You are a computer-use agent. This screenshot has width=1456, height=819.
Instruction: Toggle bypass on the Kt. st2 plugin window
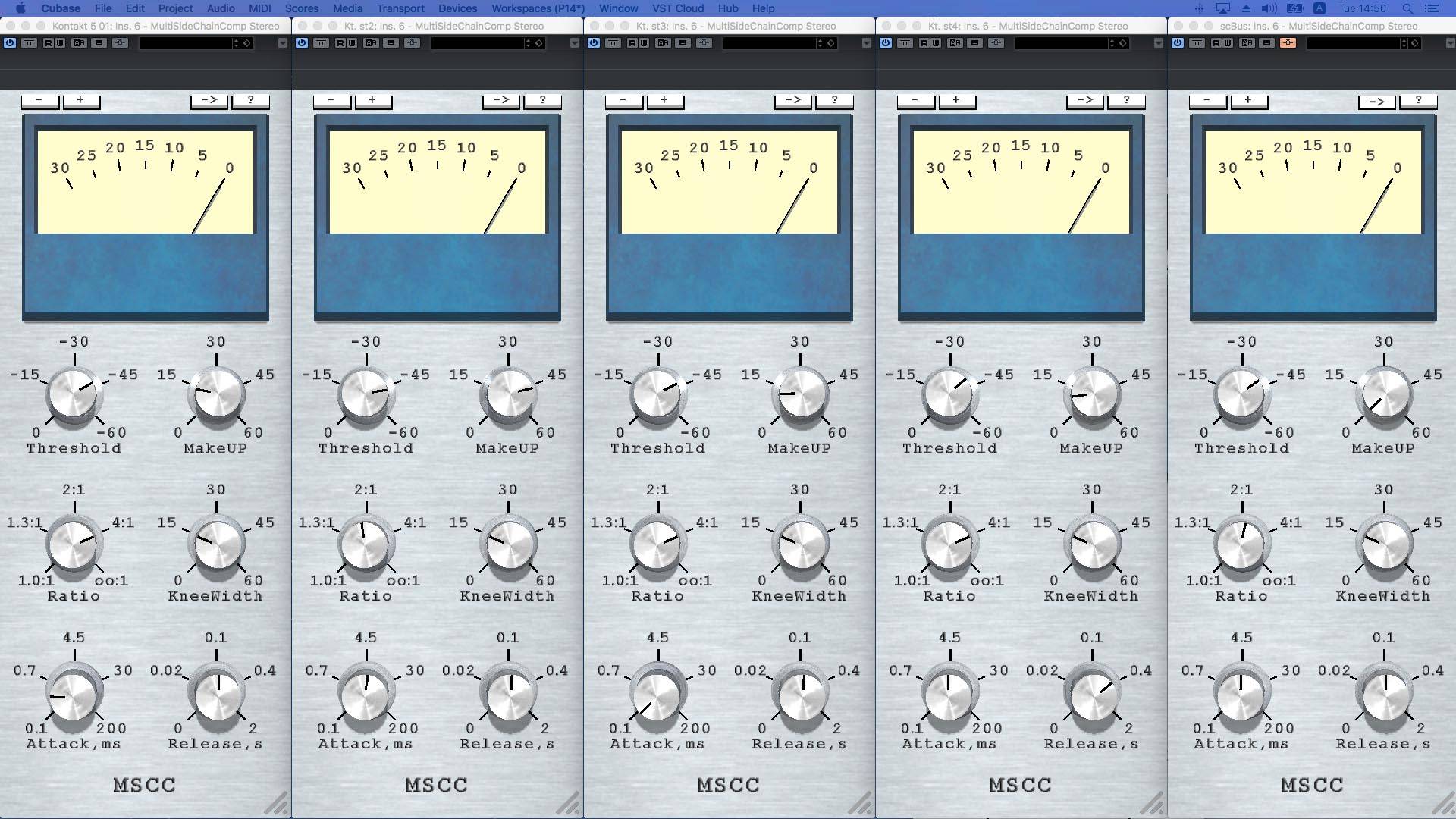321,43
